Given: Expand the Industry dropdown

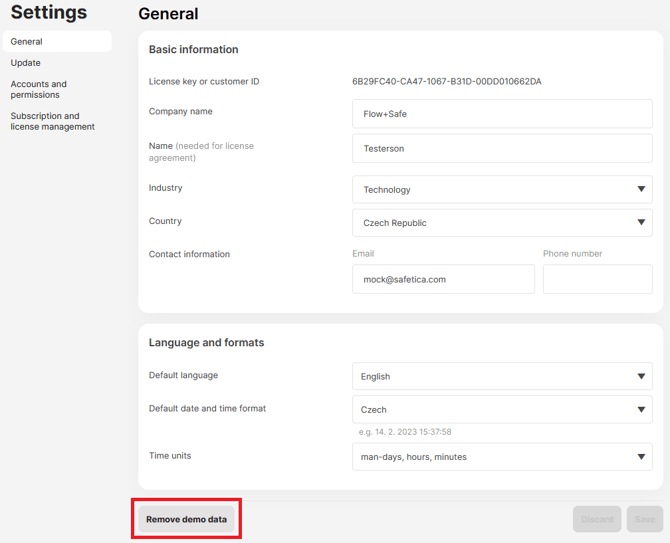Looking at the screenshot, I should [501, 189].
